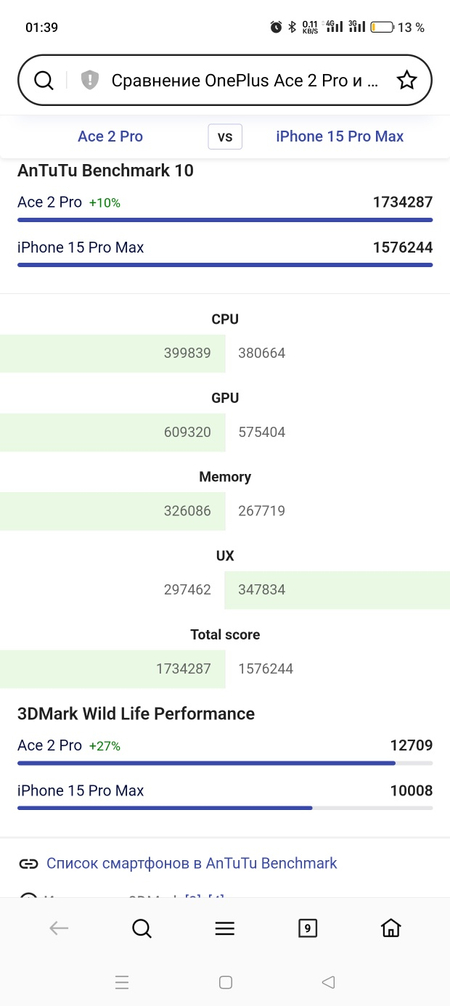Tap the chain link icon
The height and width of the screenshot is (1006, 450).
click(x=28, y=864)
